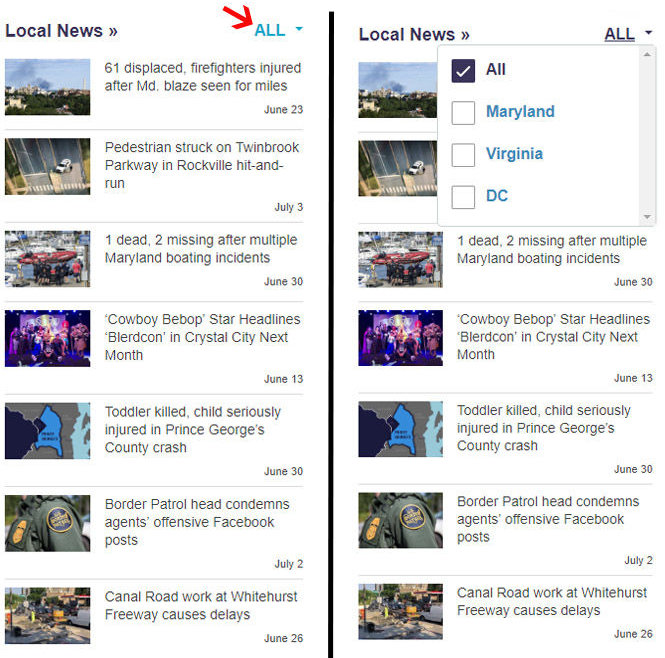Screen dimensions: 665x658
Task: Select the DC checkbox
Action: pos(463,196)
